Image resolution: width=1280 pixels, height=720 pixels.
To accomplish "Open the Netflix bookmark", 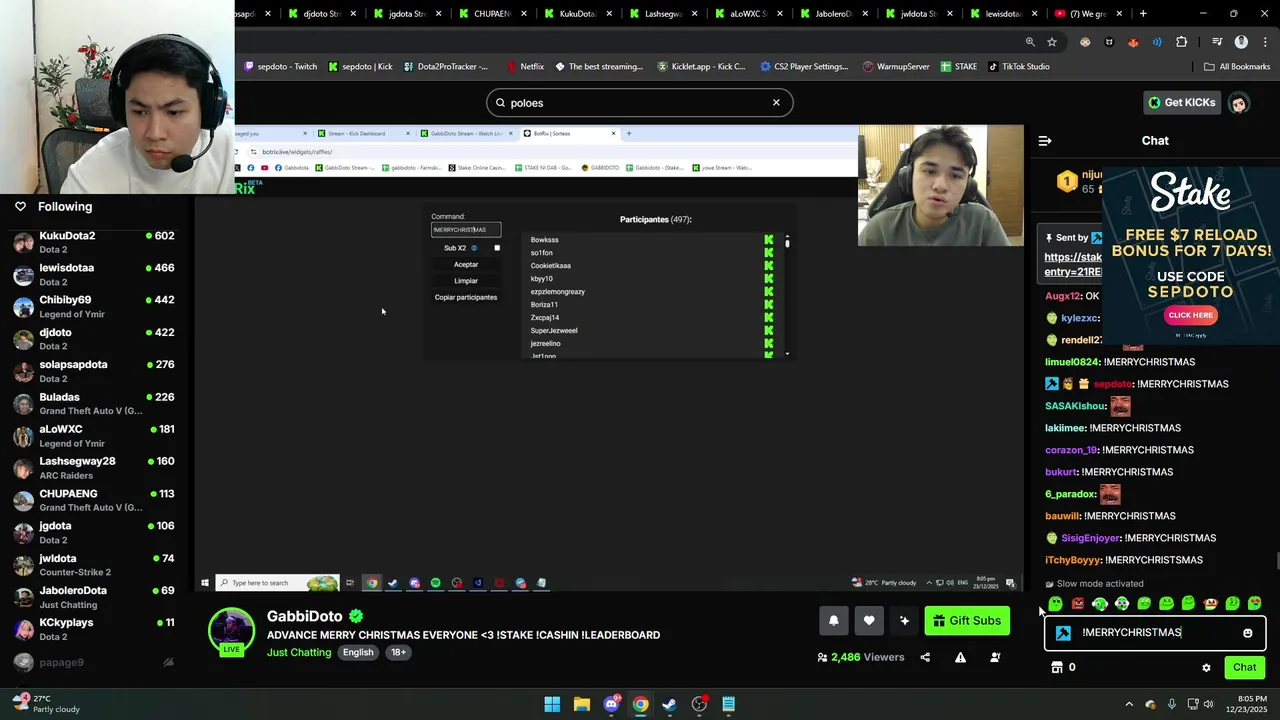I will tap(525, 67).
